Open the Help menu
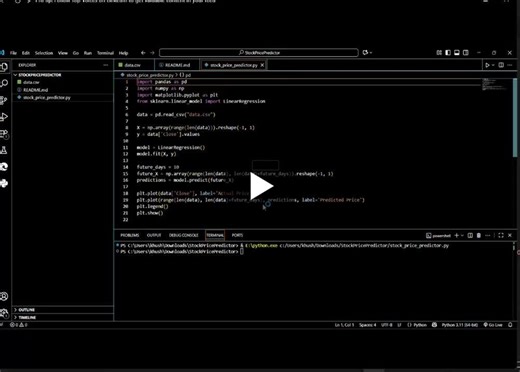Image resolution: width=520 pixels, height=372 pixels. pyautogui.click(x=123, y=53)
